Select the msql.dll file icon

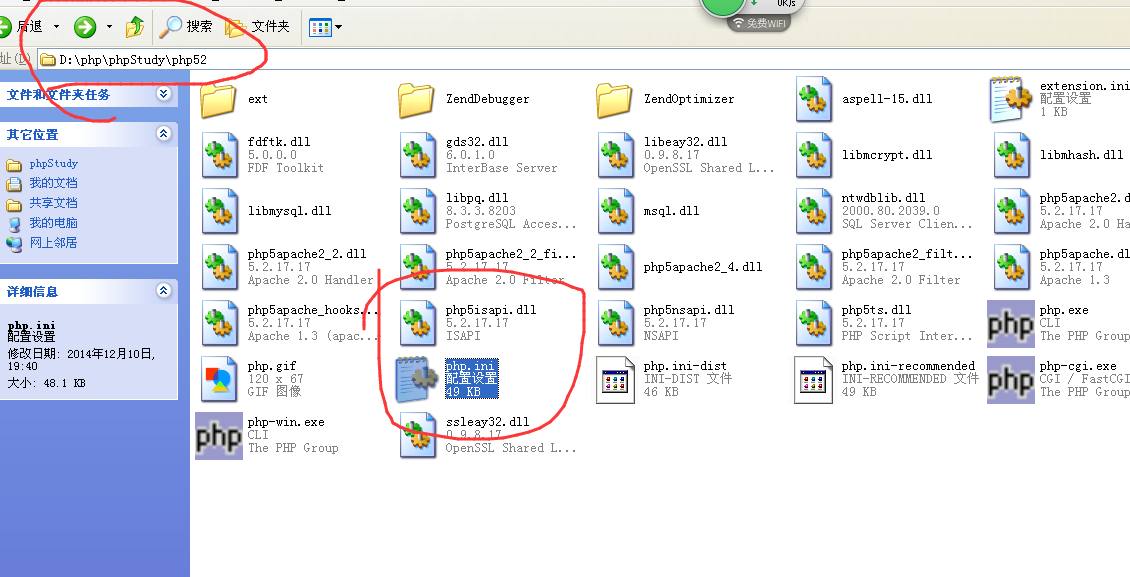coord(616,211)
